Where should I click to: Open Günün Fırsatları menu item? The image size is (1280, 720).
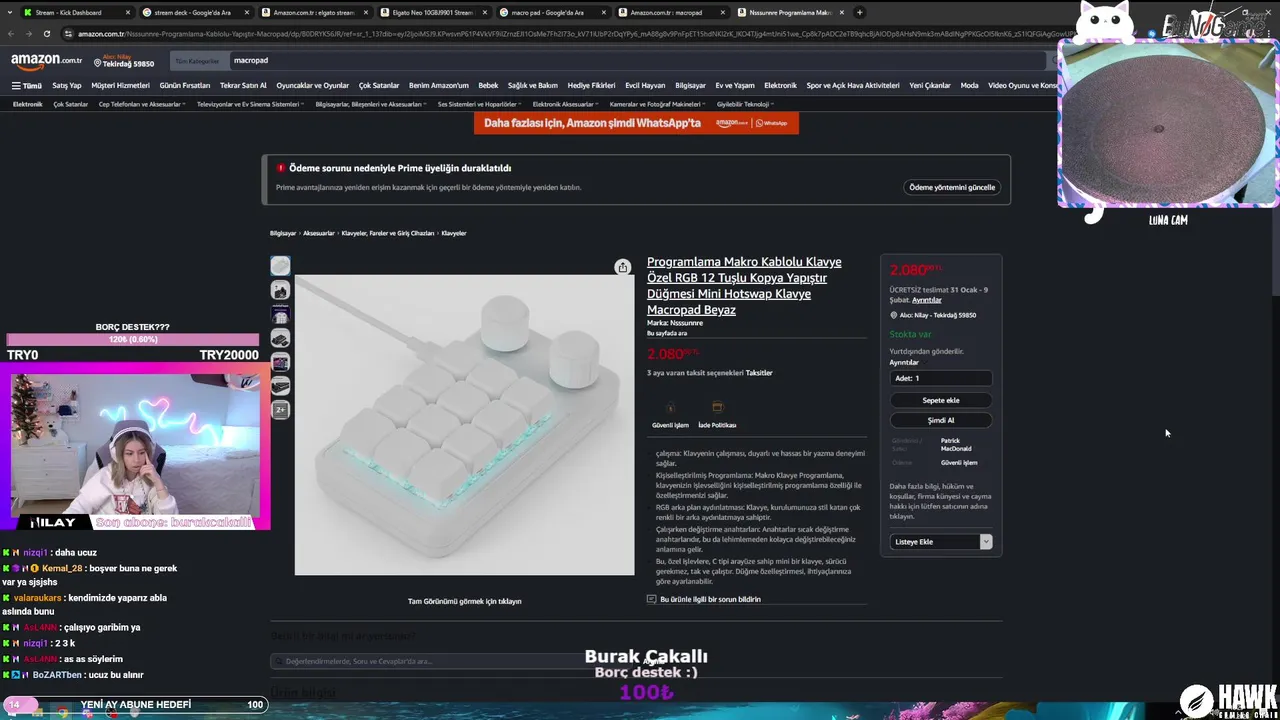click(185, 86)
